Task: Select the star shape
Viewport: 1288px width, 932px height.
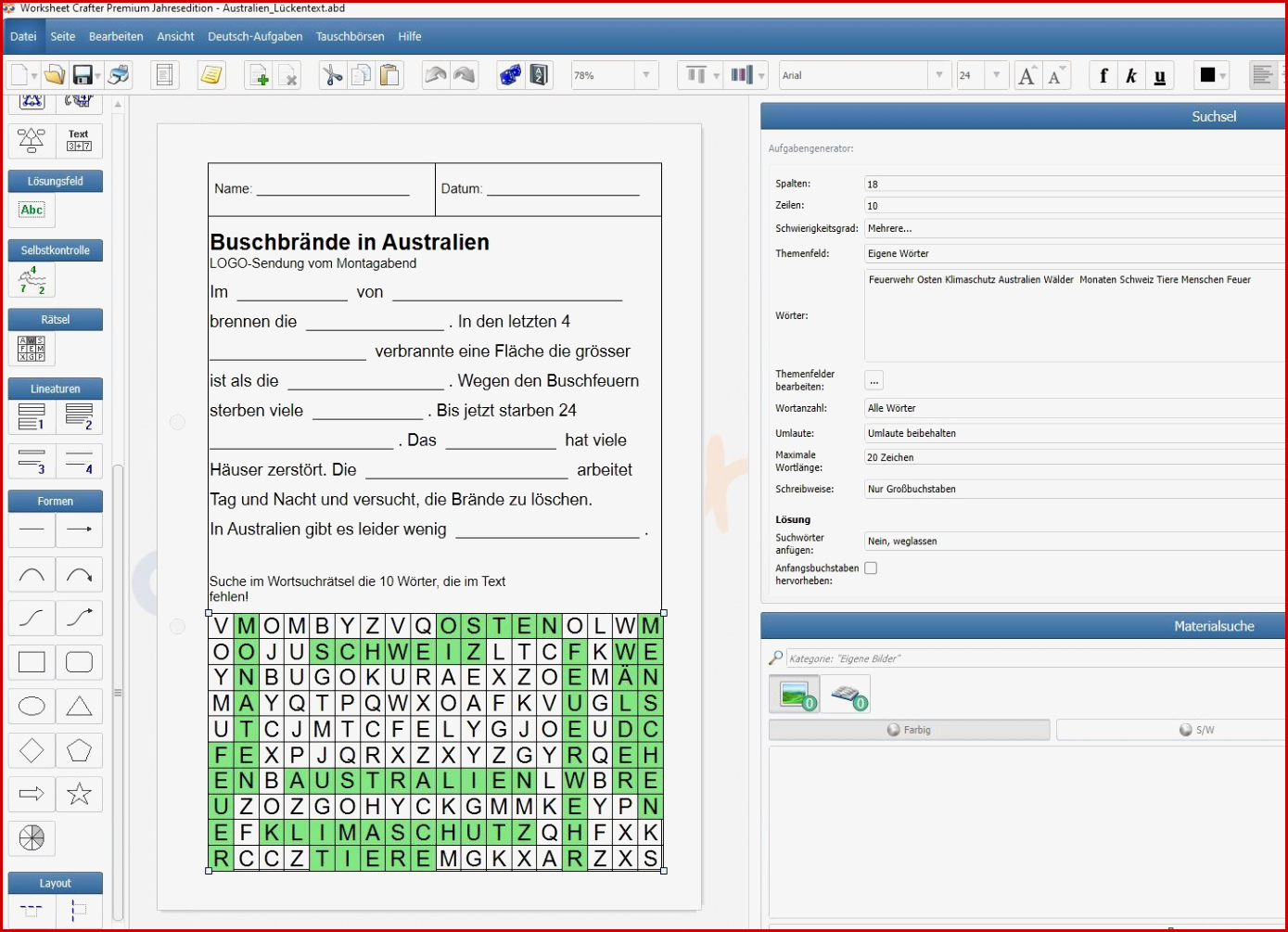Action: 79,794
